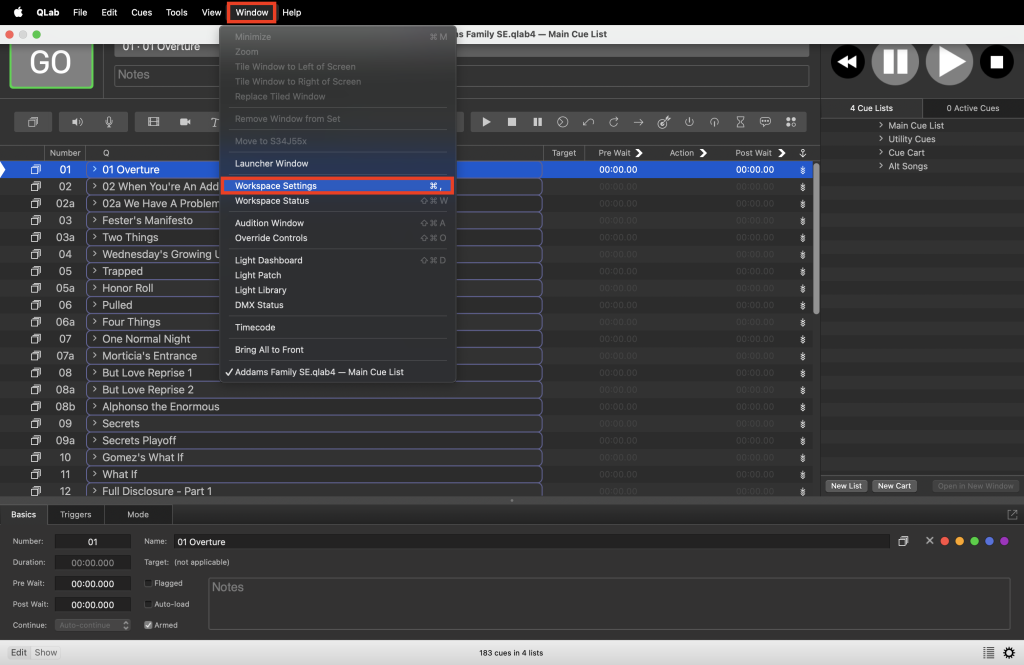Screen dimensions: 1024x665
Task: Add a Devamp cue (circular arrow icon)
Action: coord(614,122)
